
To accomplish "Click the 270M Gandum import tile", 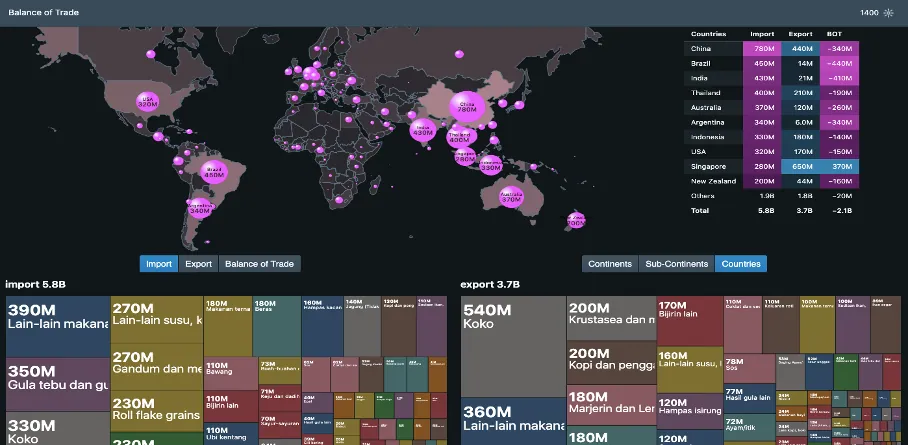I will (156, 367).
